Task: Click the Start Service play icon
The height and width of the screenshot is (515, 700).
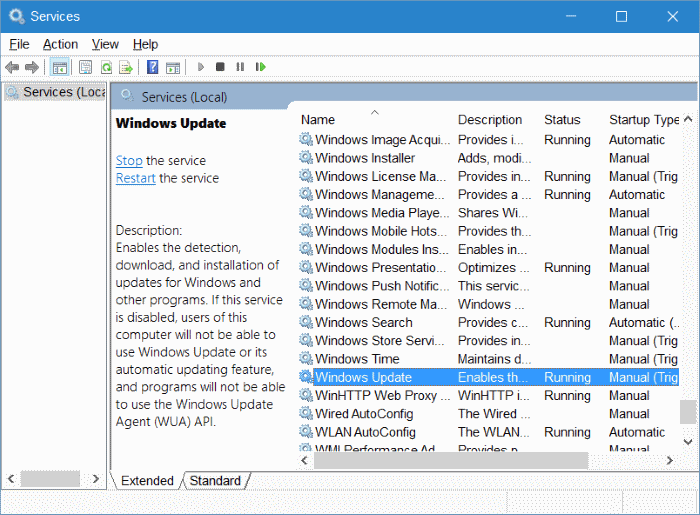Action: pyautogui.click(x=201, y=67)
